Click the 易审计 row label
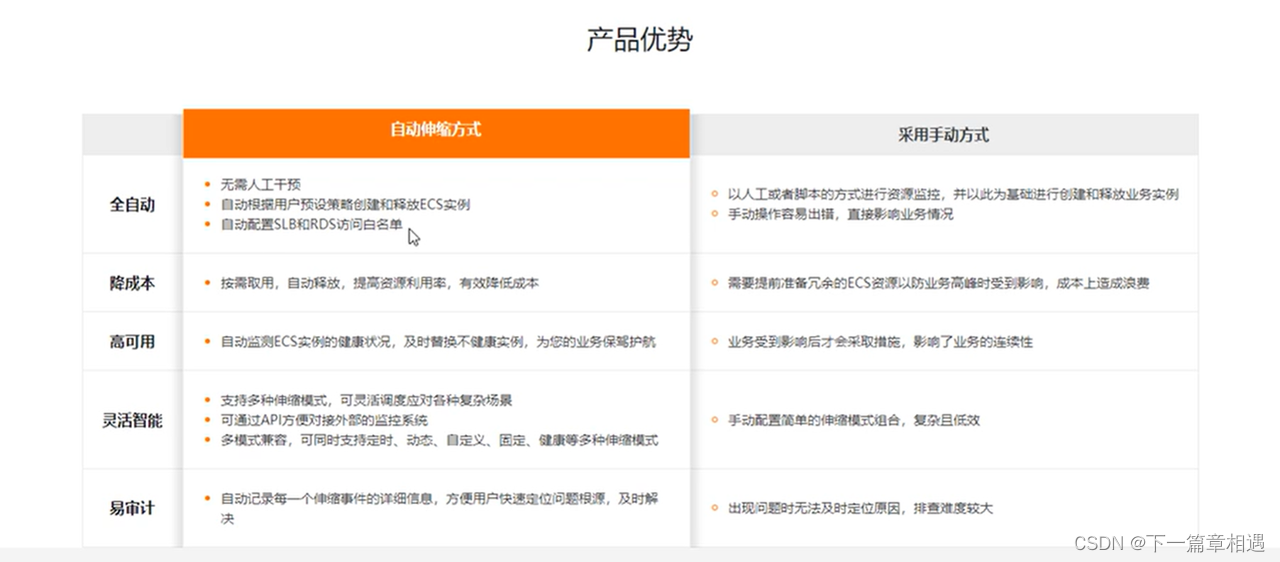The image size is (1280, 562). coord(132,508)
